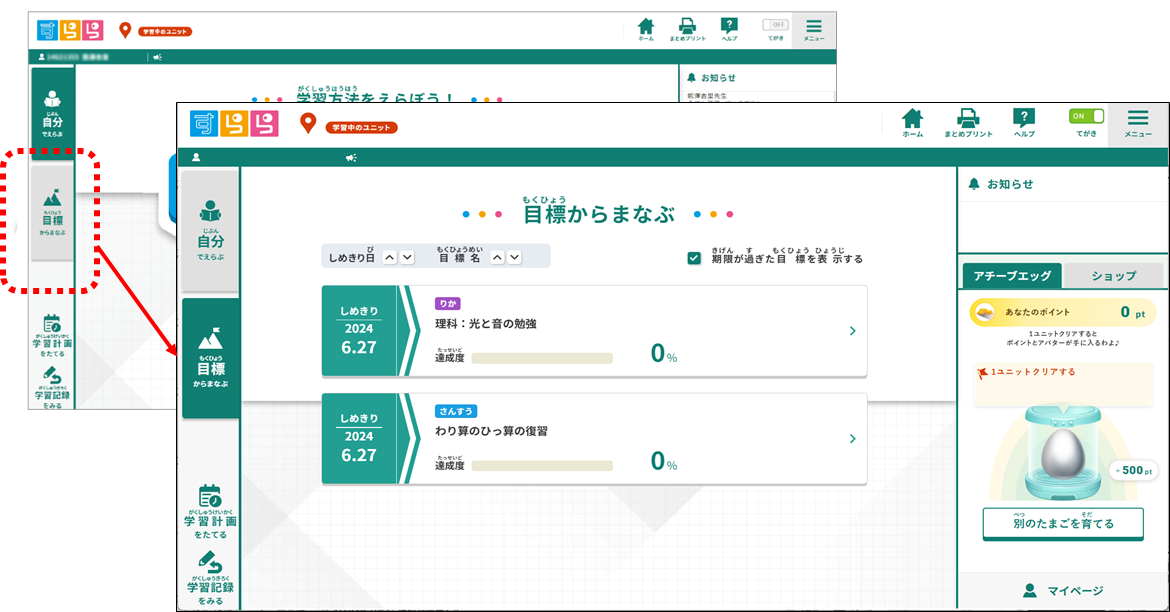Open ヘルプ in the front window

click(x=1024, y=123)
